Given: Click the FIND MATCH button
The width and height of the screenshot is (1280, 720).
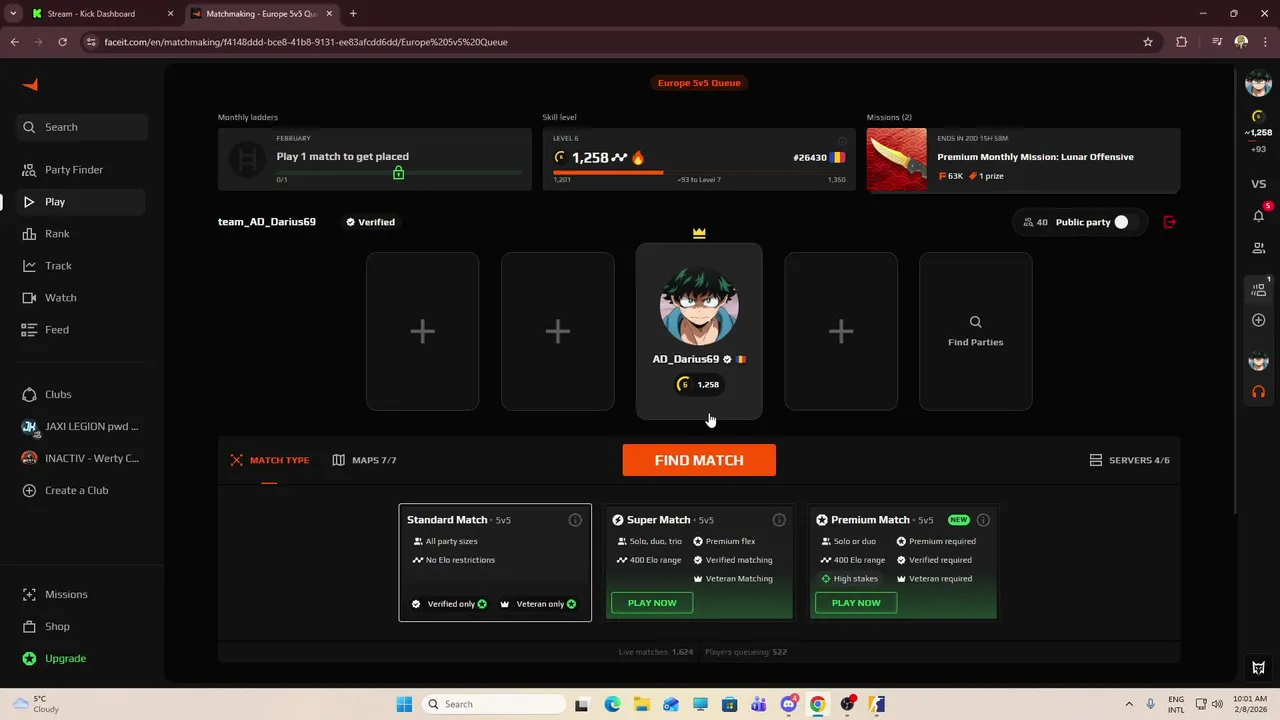Looking at the screenshot, I should coord(699,460).
